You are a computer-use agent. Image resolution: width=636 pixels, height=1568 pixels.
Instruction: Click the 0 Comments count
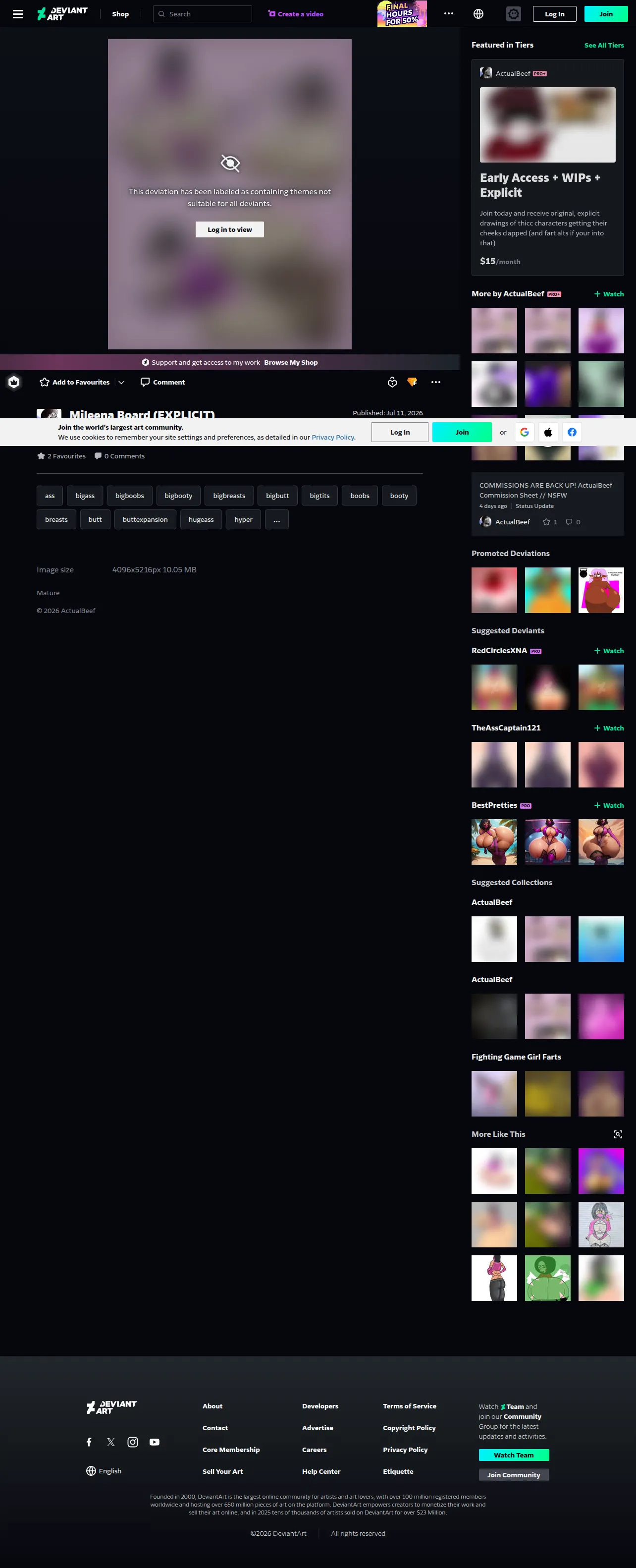click(119, 456)
